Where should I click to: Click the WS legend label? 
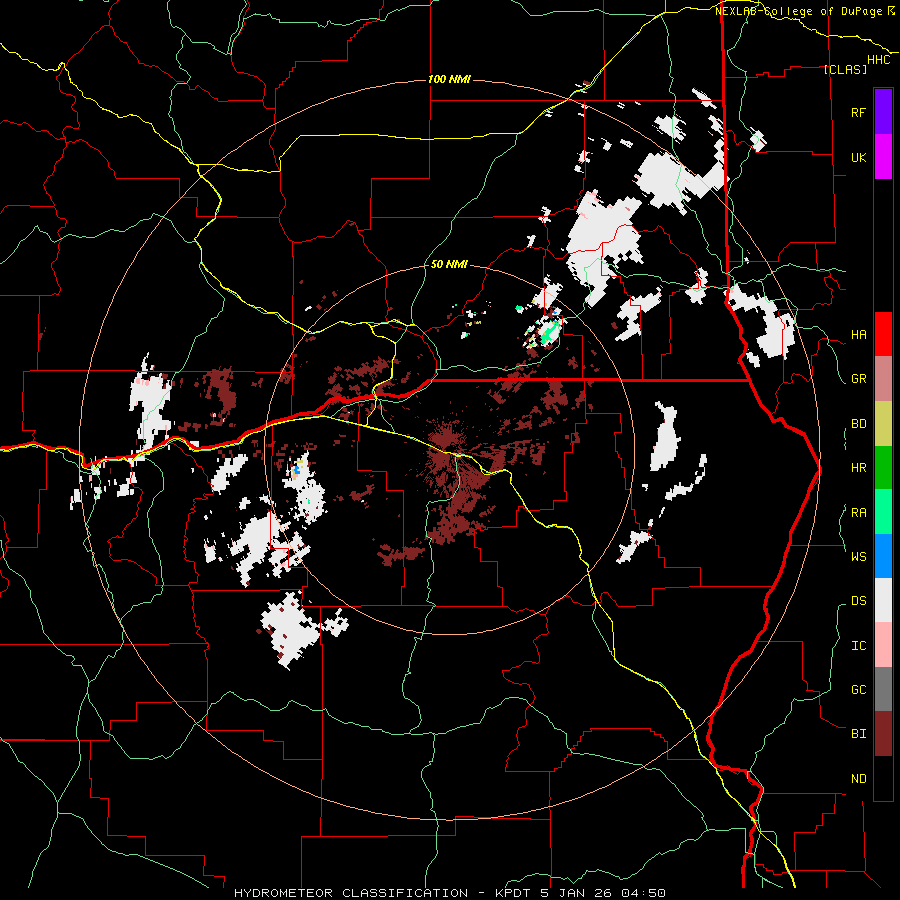[x=858, y=556]
